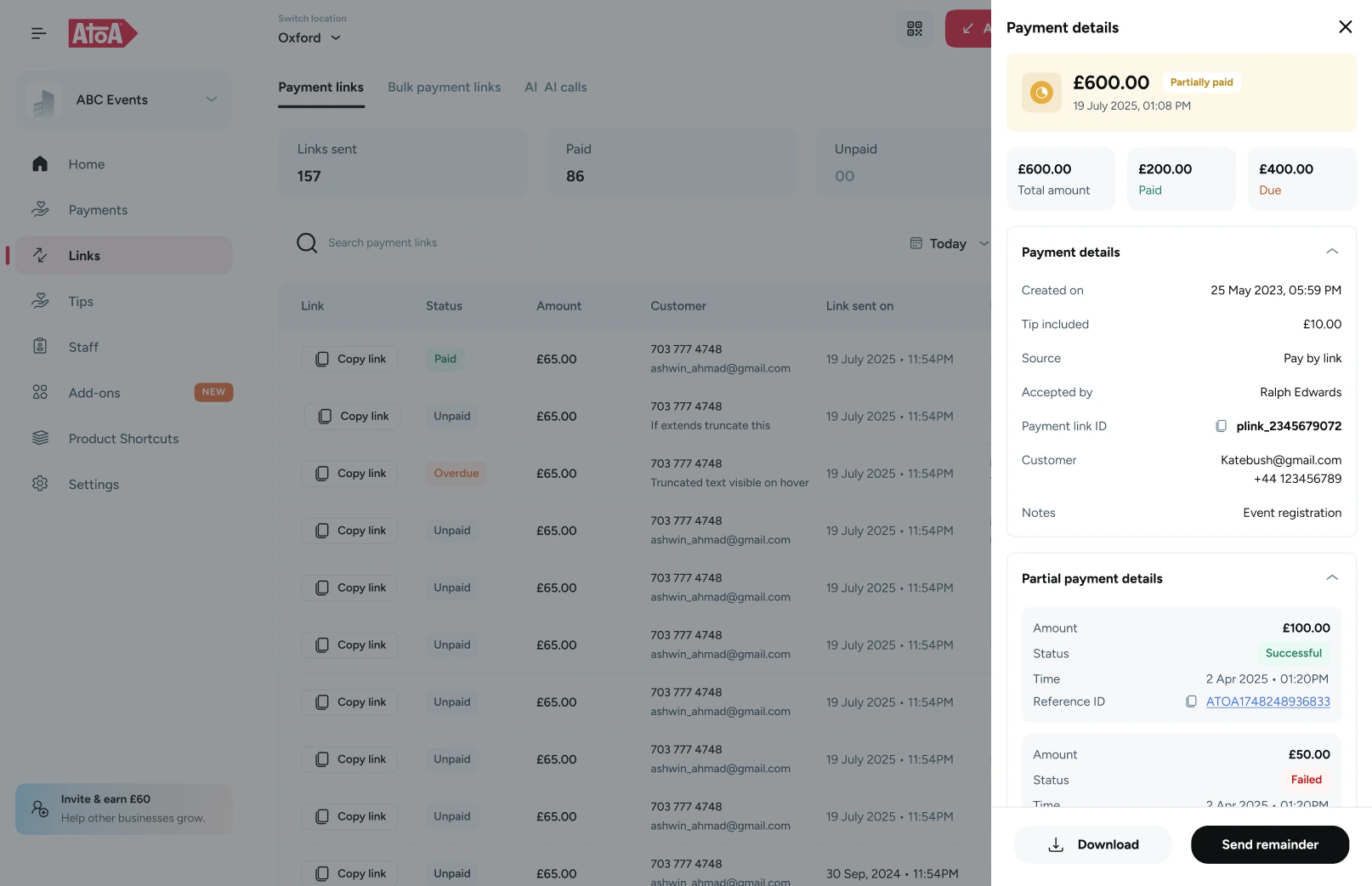Click the £200.00 Paid card
This screenshot has width=1372, height=886.
pos(1182,179)
